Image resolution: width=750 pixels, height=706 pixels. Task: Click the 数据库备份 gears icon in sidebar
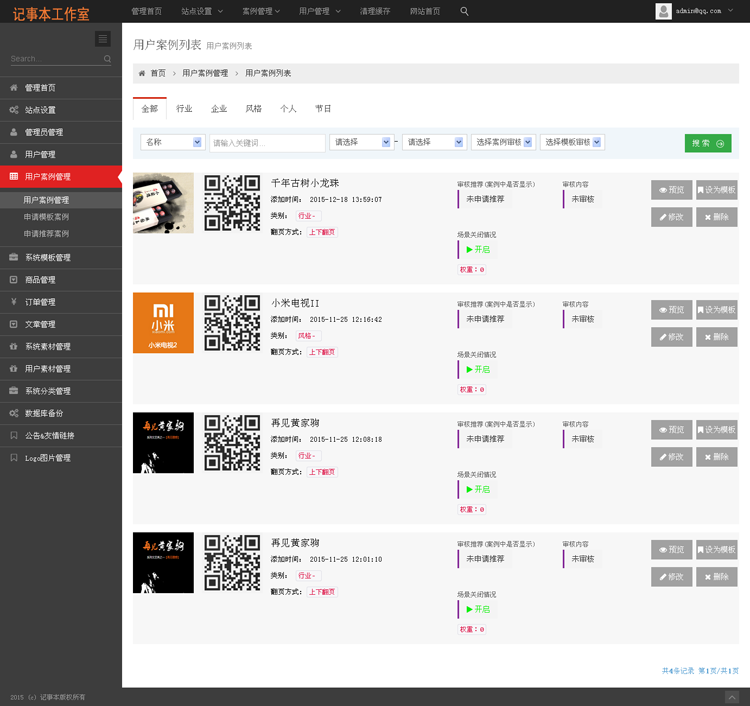(14, 413)
